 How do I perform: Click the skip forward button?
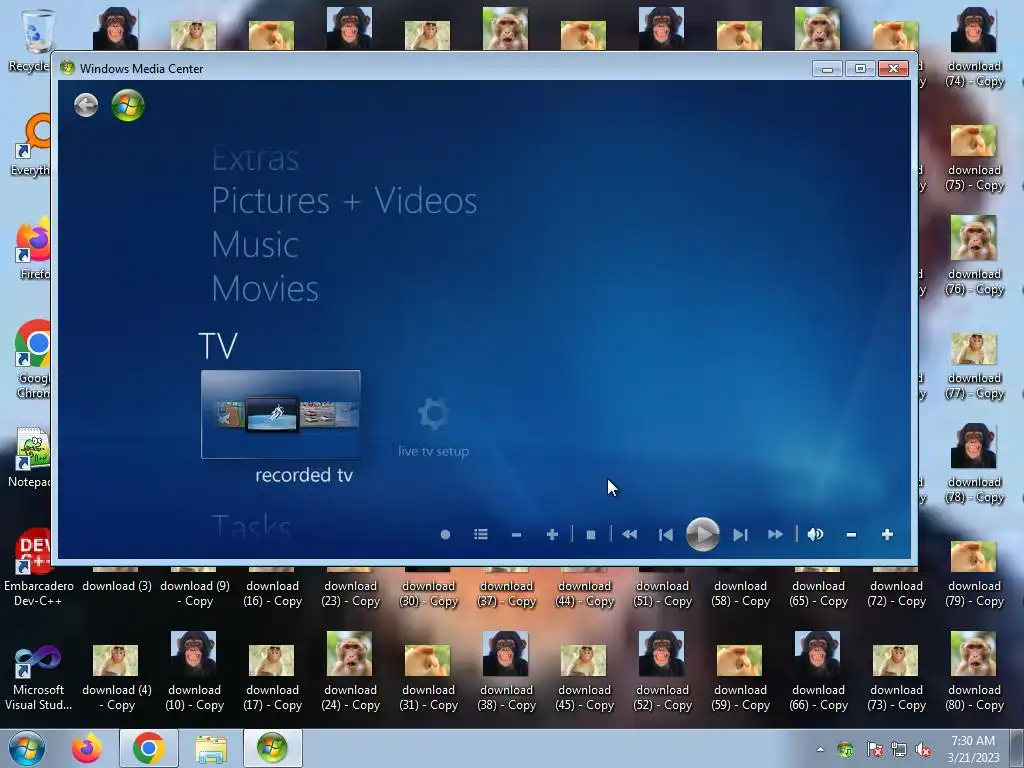740,535
